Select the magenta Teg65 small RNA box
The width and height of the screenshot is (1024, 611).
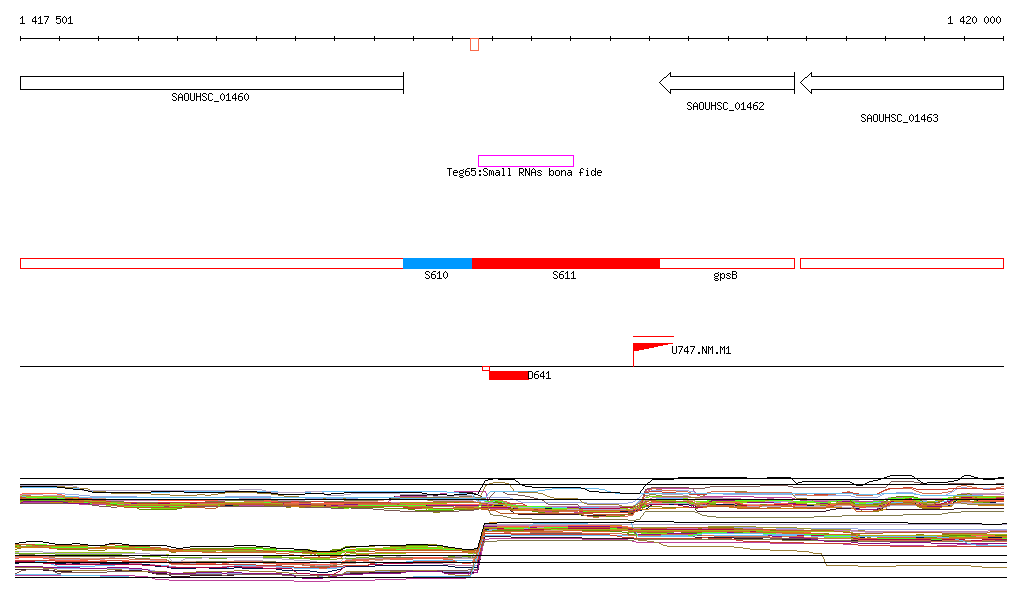[525, 160]
